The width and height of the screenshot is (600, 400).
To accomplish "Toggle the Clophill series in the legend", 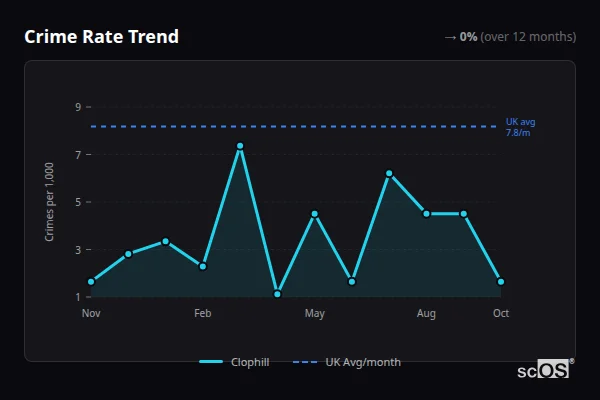I will (x=234, y=362).
